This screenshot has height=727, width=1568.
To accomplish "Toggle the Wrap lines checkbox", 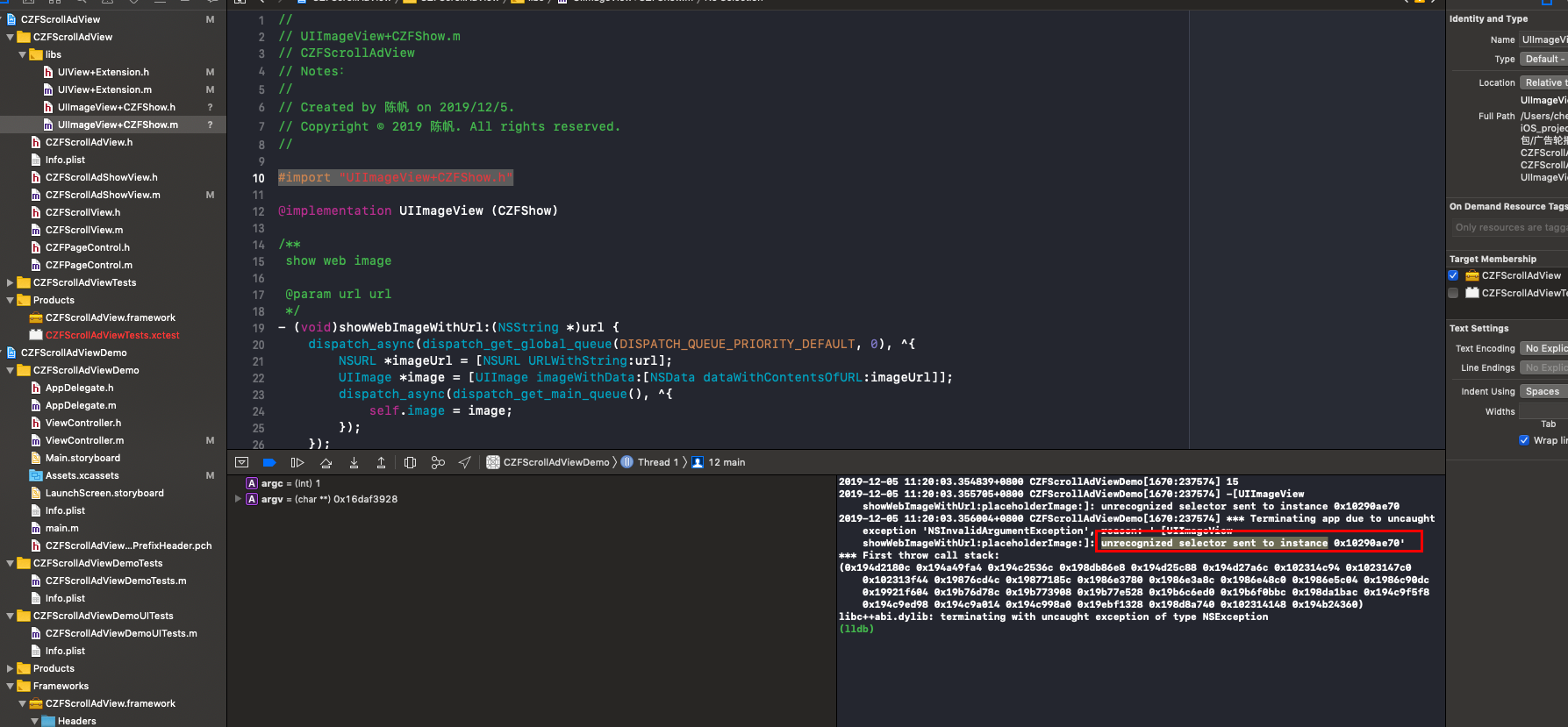I will point(1524,440).
